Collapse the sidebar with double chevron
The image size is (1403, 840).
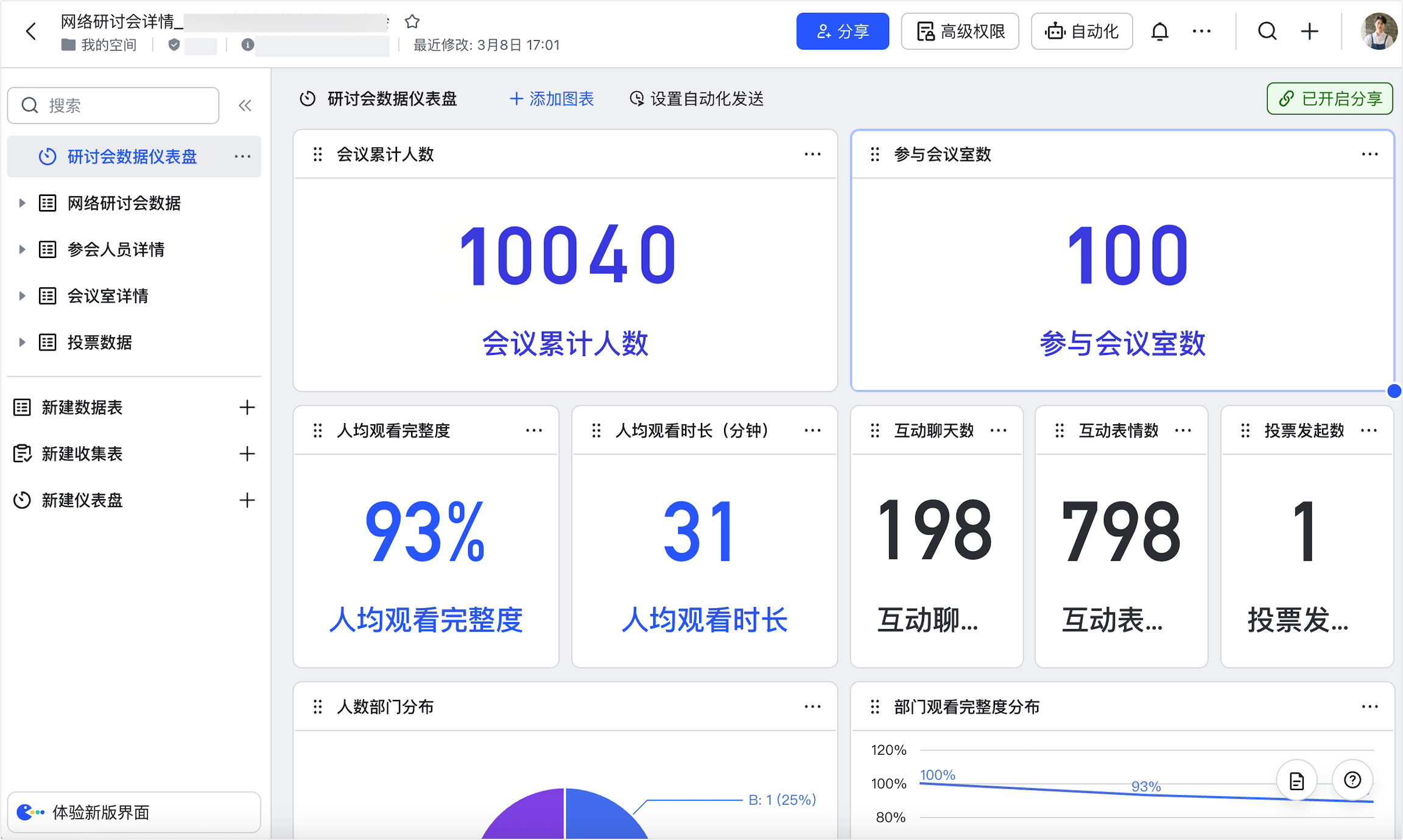click(x=245, y=106)
